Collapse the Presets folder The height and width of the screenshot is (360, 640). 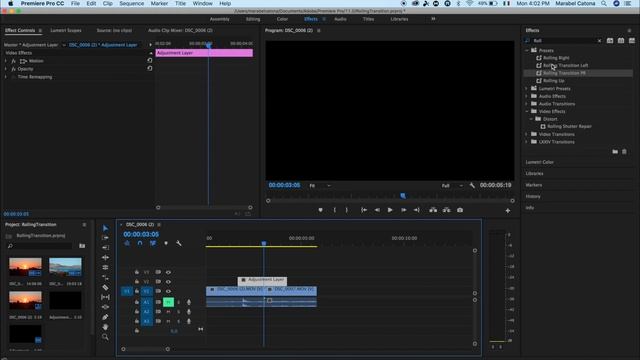[x=527, y=51]
